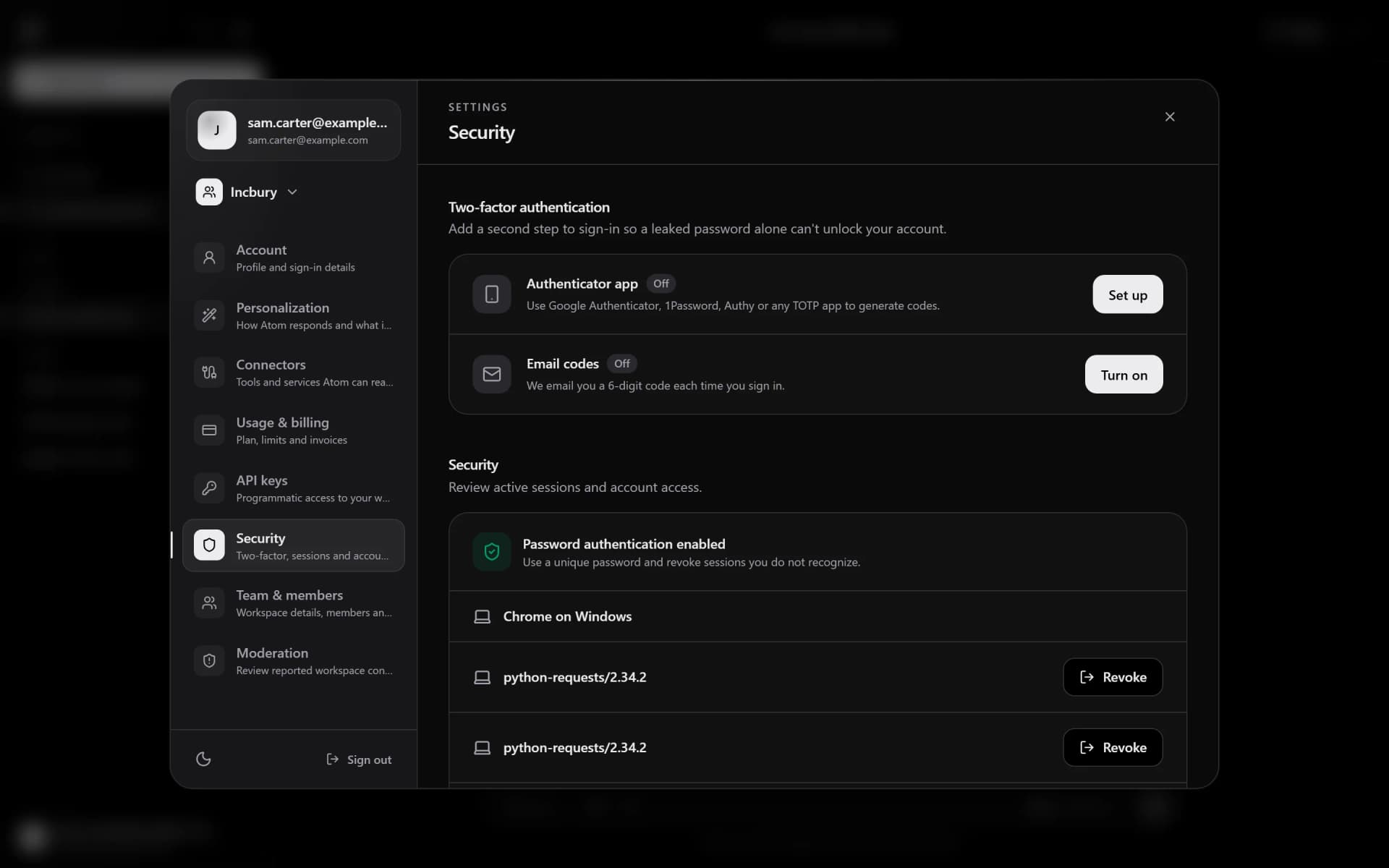Click the Authenticator app phone icon
This screenshot has height=868, width=1389.
tap(492, 294)
